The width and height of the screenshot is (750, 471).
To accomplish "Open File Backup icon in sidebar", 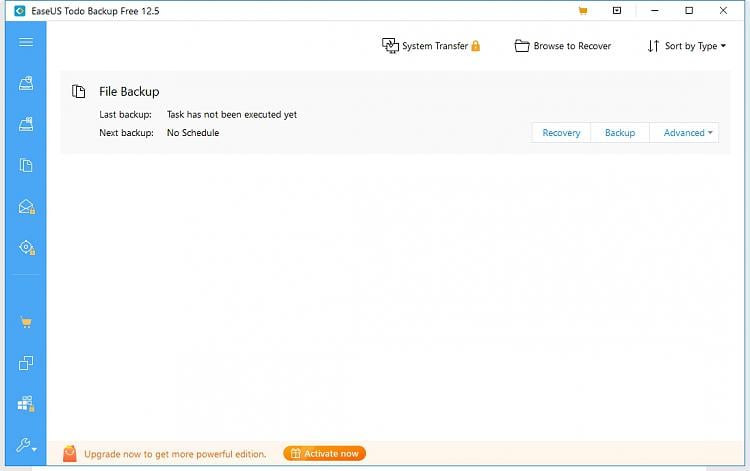I will pyautogui.click(x=26, y=165).
